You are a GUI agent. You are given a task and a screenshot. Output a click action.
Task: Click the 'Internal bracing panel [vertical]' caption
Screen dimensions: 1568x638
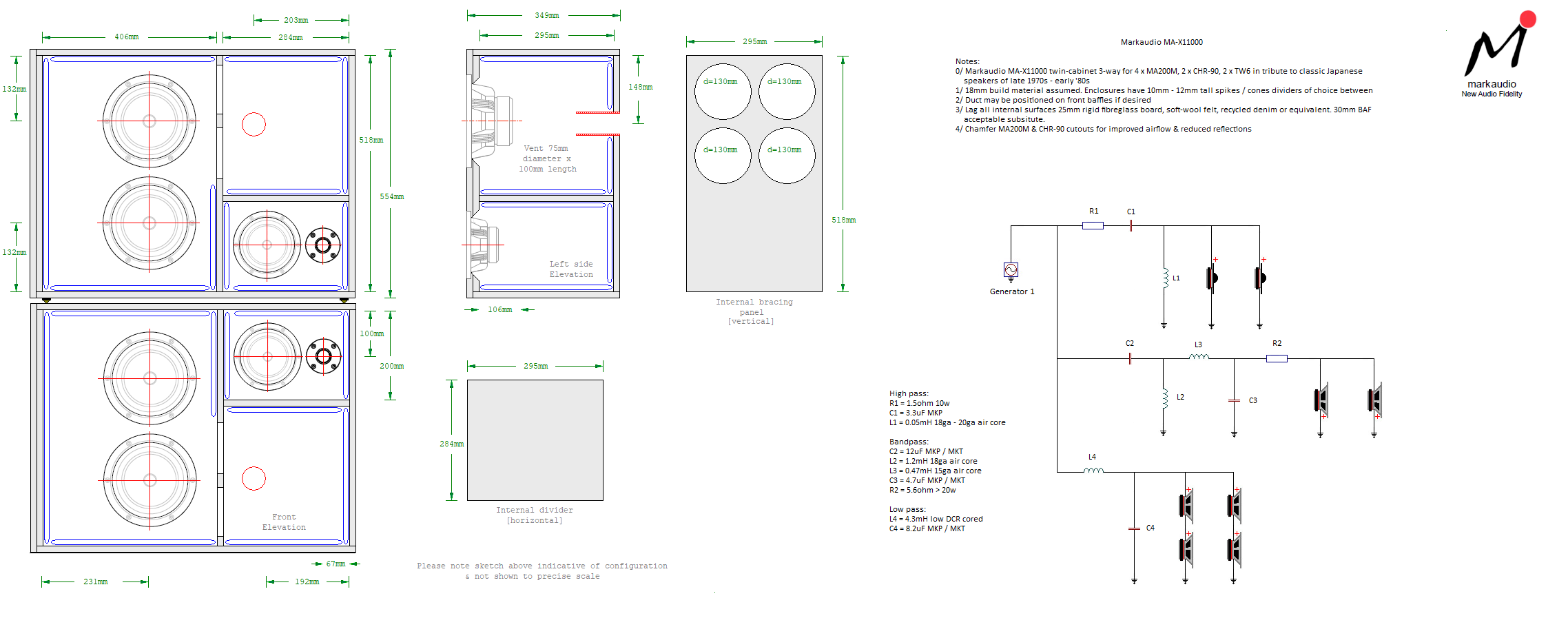(x=754, y=311)
